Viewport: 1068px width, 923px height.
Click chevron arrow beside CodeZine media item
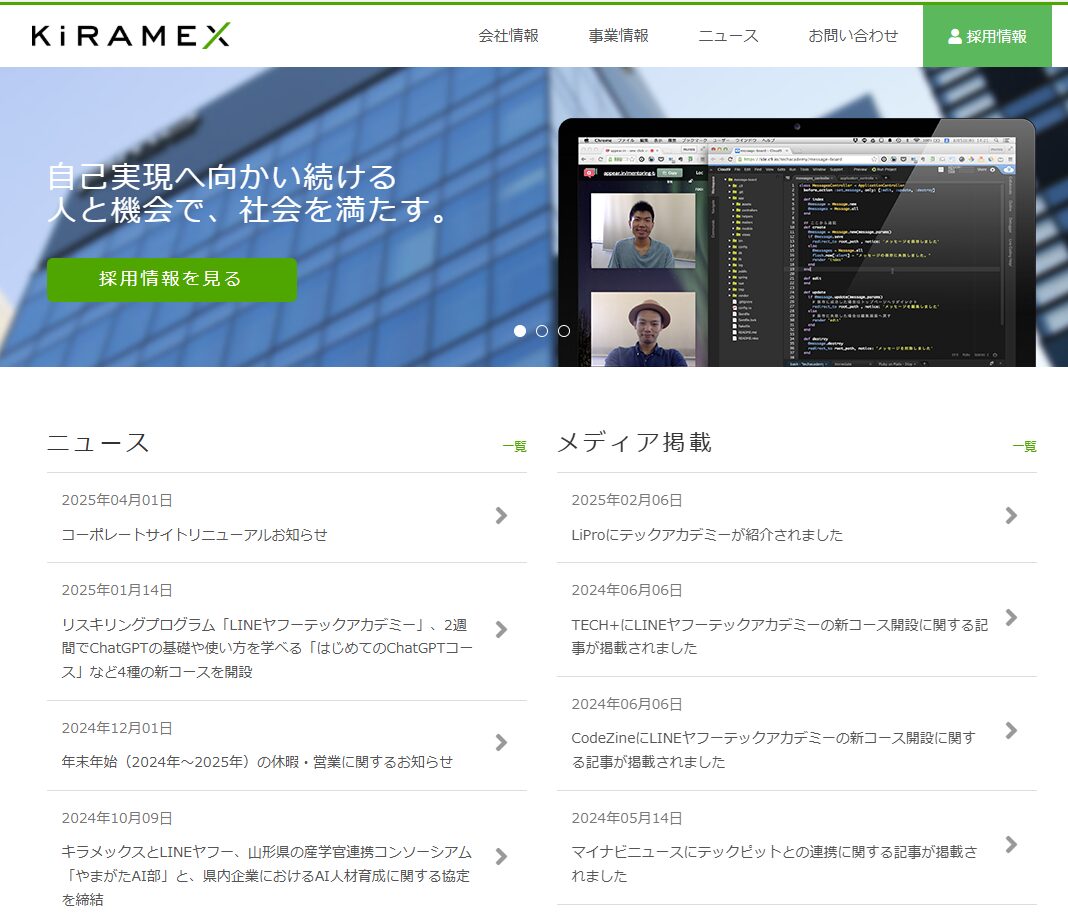click(x=1011, y=730)
